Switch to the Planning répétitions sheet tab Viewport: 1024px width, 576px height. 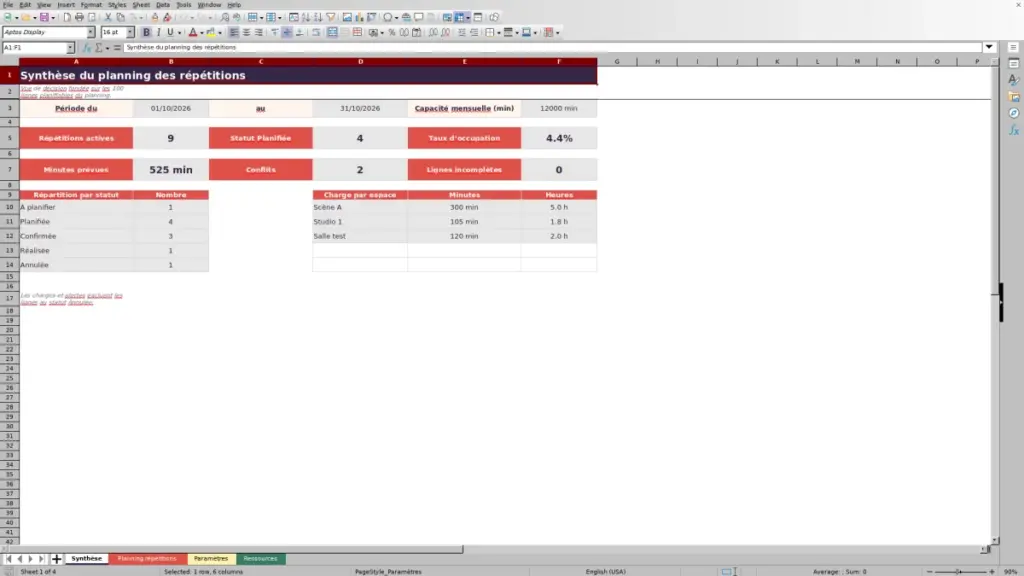click(147, 559)
